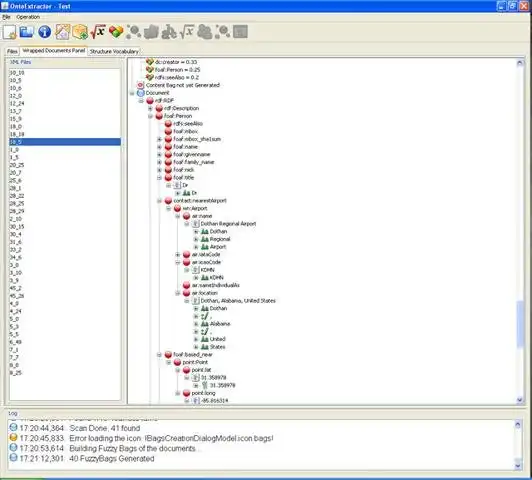Collapse the contact:nearestAirport node
The image size is (532, 480).
159,201
